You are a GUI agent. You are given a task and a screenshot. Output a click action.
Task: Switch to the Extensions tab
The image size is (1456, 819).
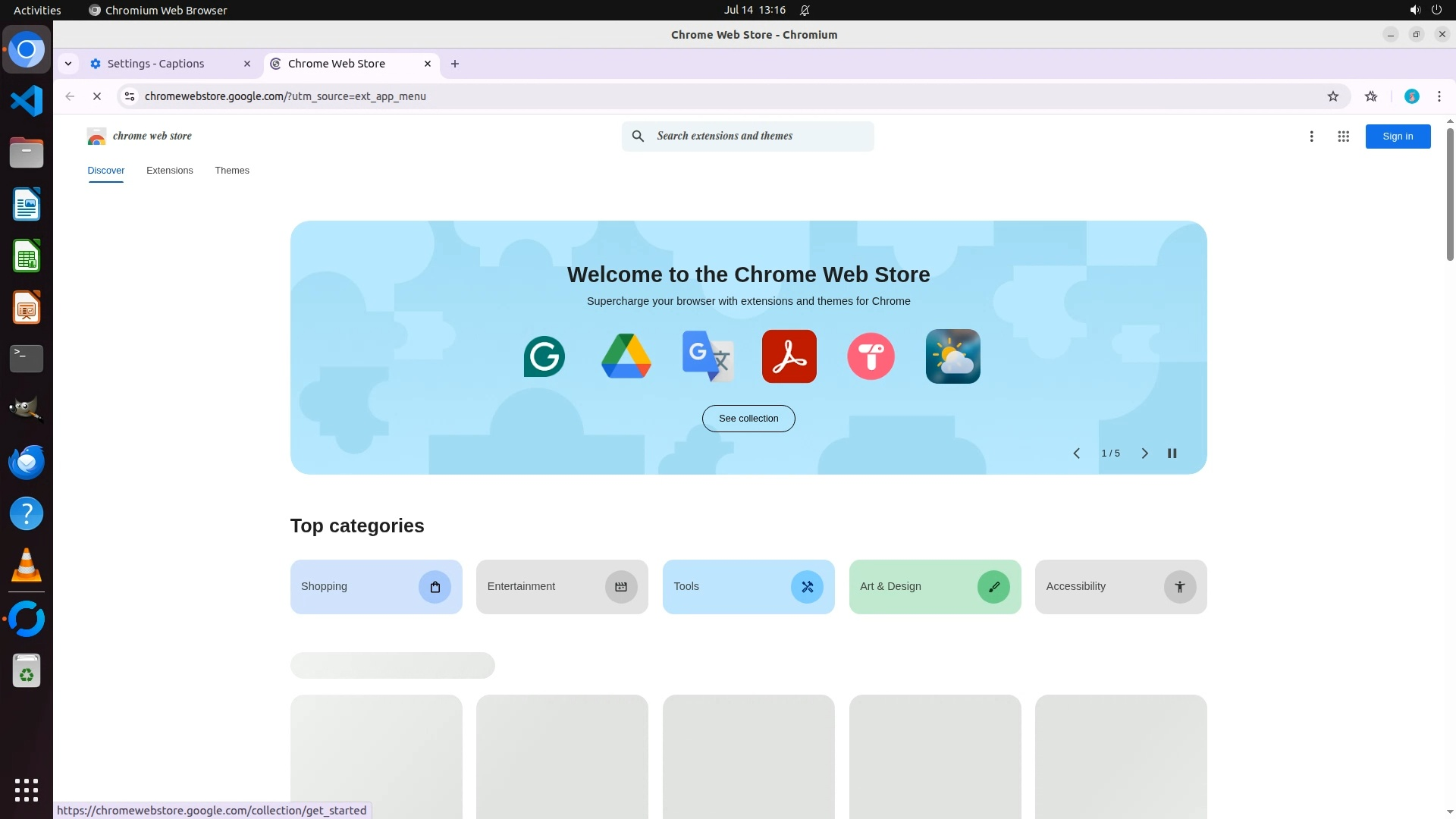tap(170, 171)
